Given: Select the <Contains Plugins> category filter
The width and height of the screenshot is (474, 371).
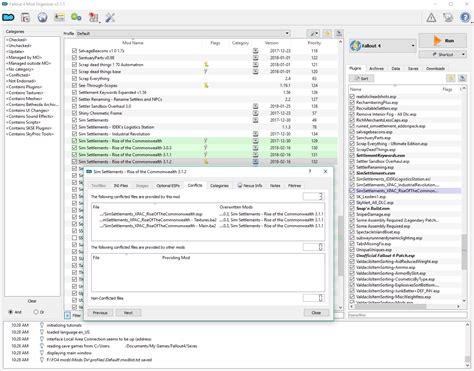Looking at the screenshot, I should pyautogui.click(x=24, y=87).
